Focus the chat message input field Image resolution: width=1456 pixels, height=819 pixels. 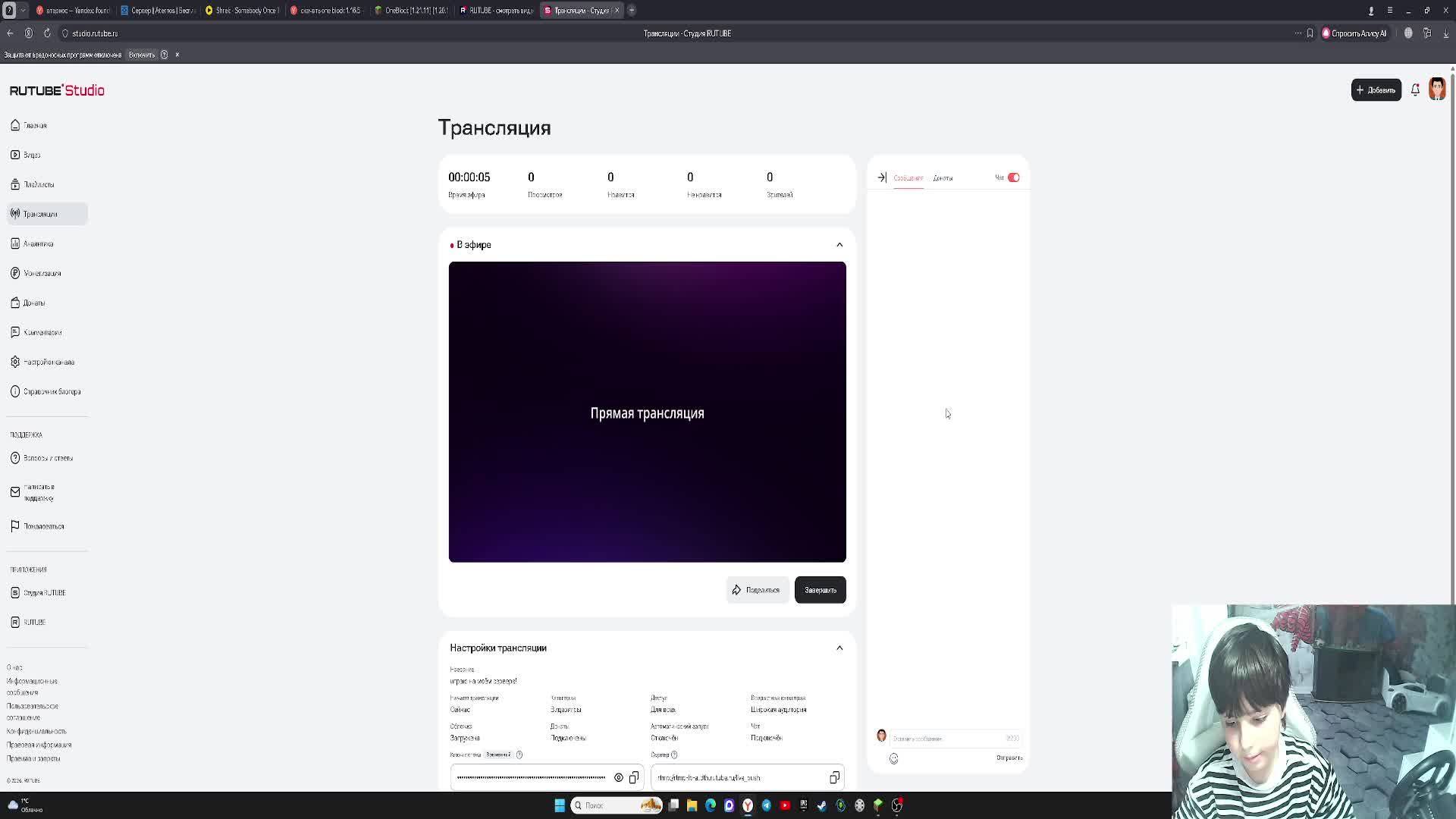pyautogui.click(x=948, y=739)
